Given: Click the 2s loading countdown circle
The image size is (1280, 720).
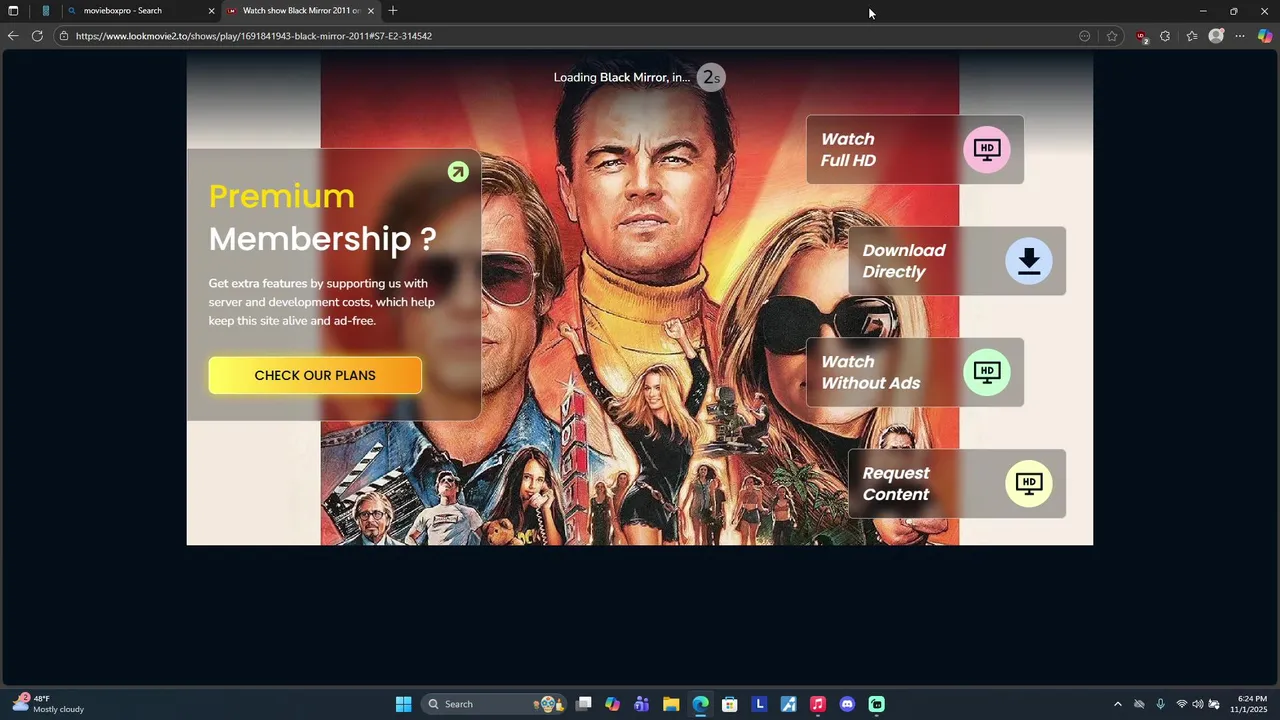Looking at the screenshot, I should tap(710, 77).
